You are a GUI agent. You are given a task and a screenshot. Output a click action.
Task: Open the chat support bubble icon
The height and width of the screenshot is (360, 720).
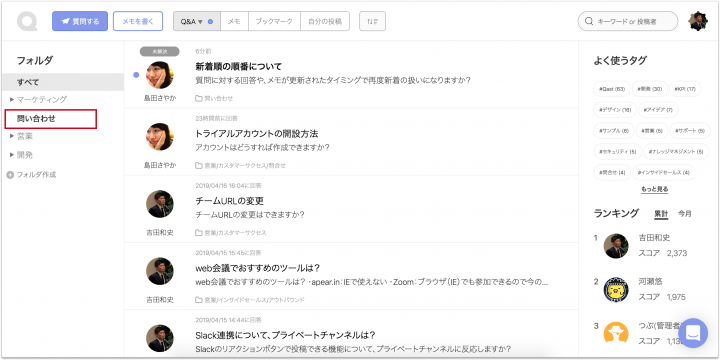693,333
